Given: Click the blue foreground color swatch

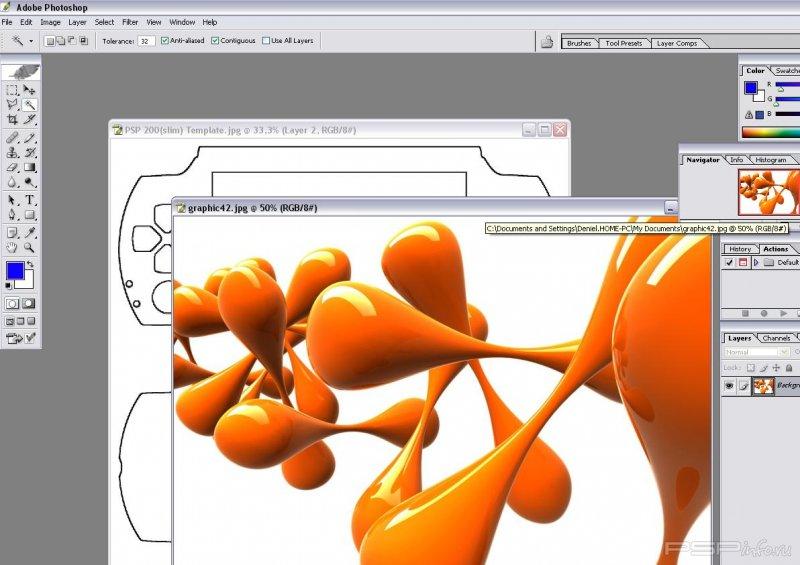Looking at the screenshot, I should 14,271.
